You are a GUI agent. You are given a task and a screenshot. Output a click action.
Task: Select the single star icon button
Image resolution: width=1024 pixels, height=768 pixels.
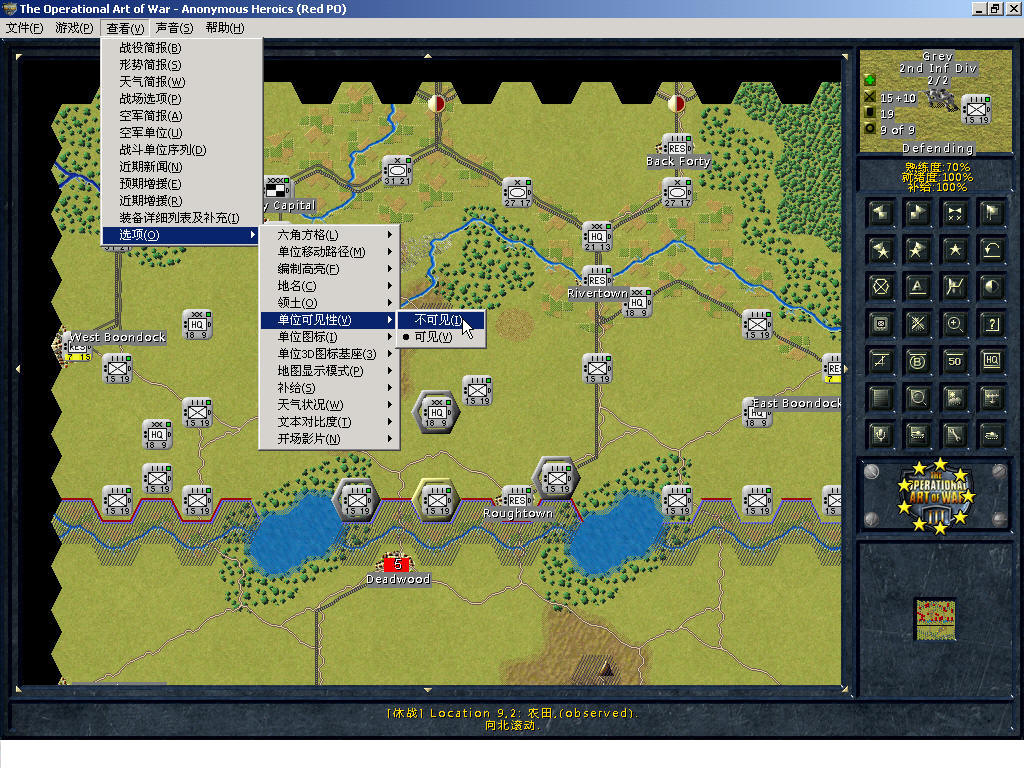(x=955, y=249)
